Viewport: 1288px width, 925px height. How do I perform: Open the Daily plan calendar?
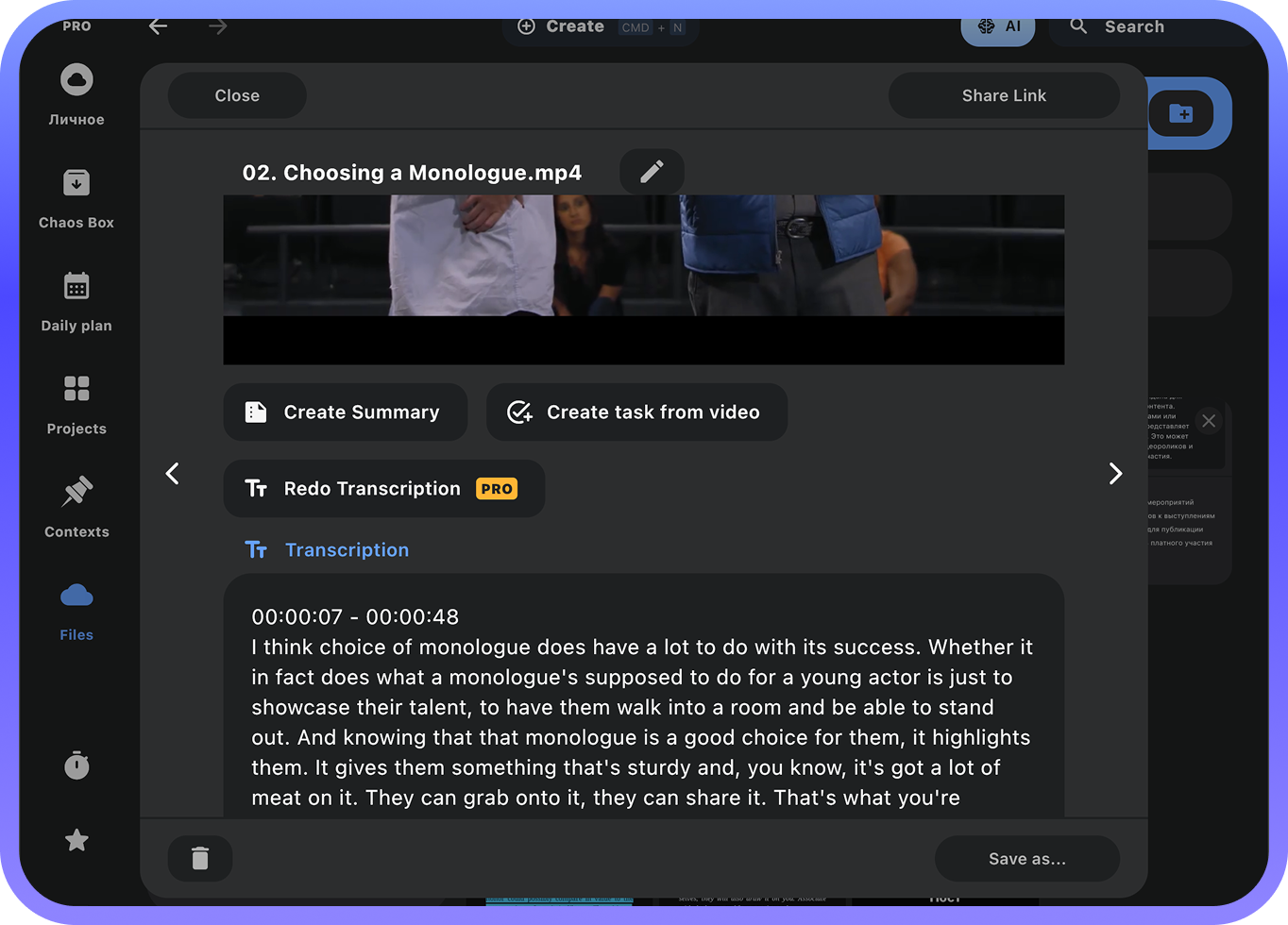76,301
